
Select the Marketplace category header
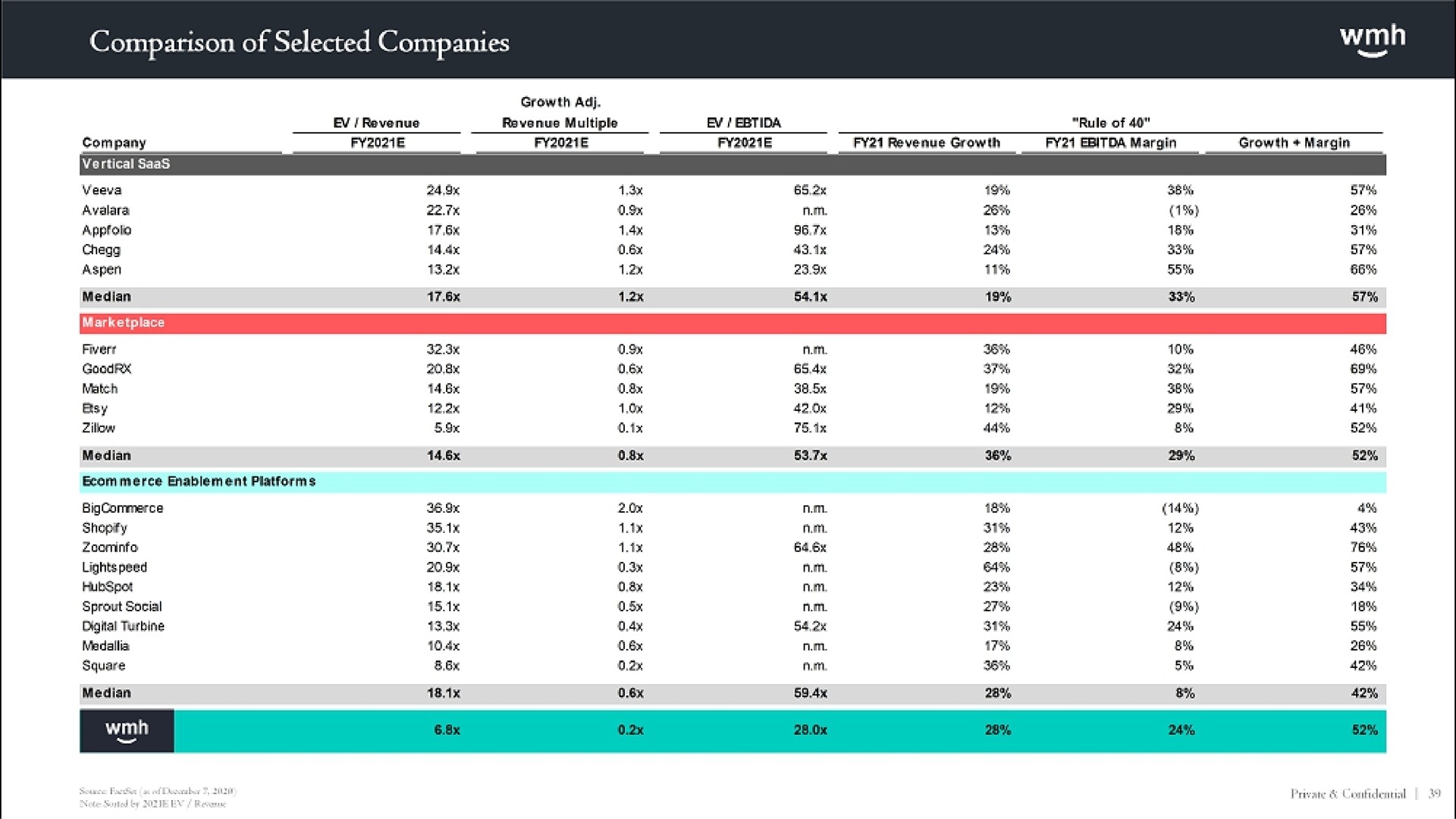click(x=119, y=325)
